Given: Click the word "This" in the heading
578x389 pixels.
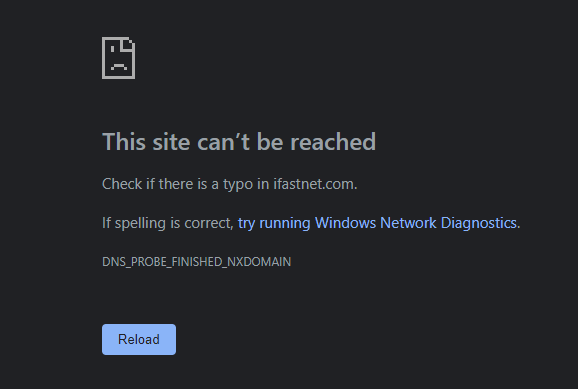Looking at the screenshot, I should [x=124, y=142].
